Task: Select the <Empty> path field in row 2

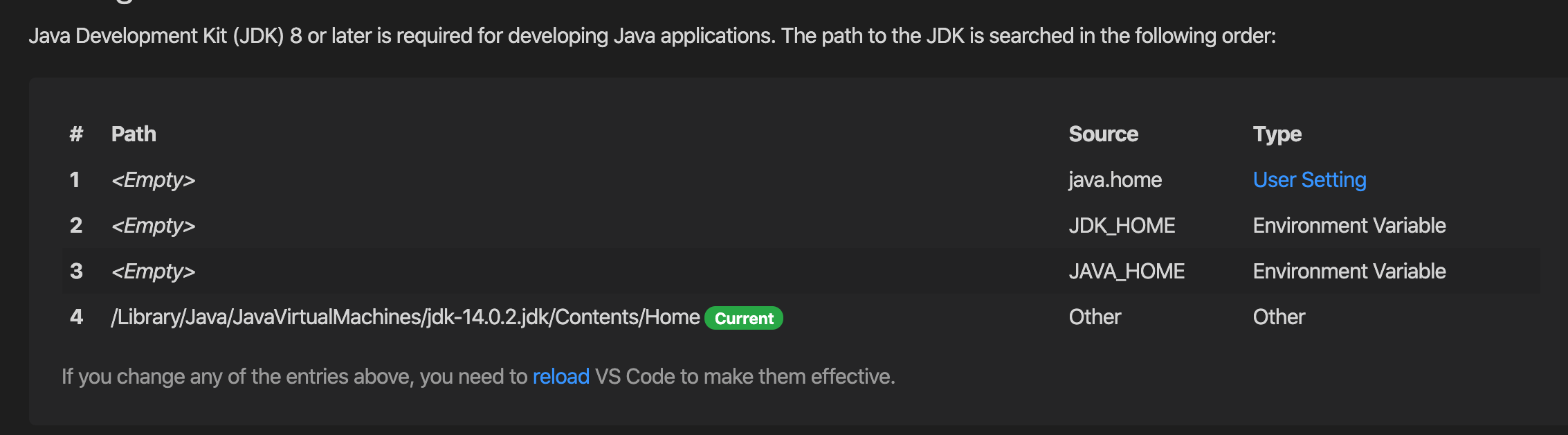Action: tap(154, 225)
